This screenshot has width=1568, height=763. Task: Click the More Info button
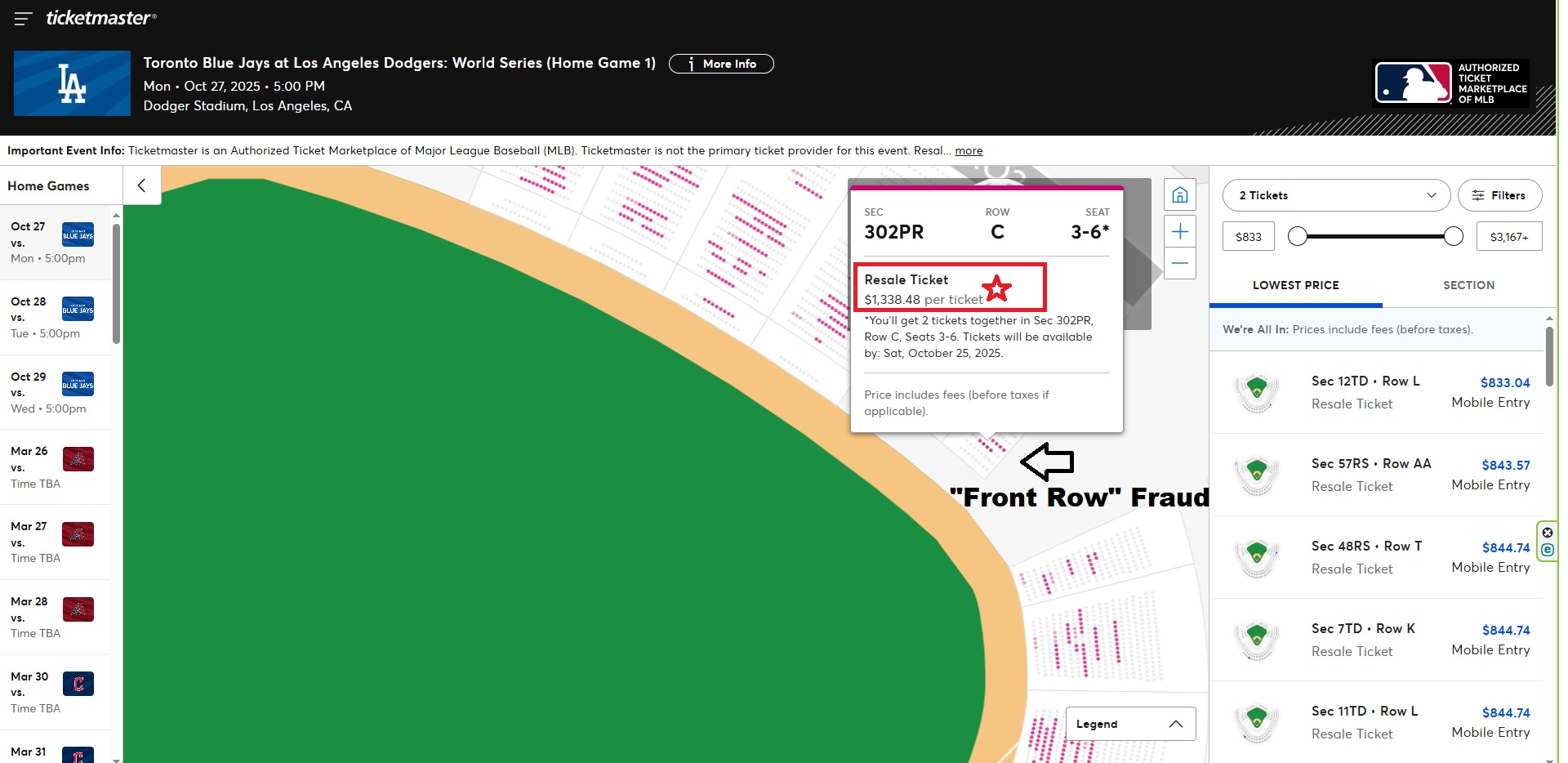pos(720,64)
